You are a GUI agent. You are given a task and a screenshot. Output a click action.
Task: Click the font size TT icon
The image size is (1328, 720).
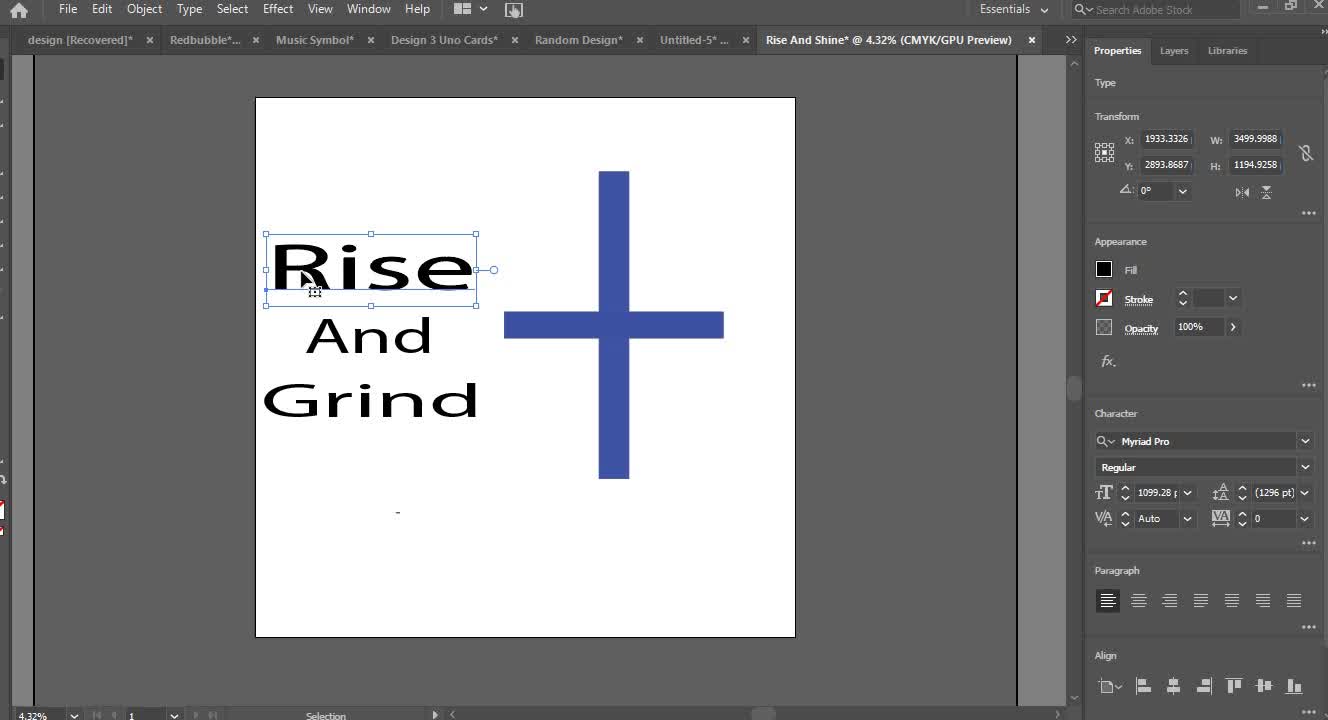click(1104, 492)
